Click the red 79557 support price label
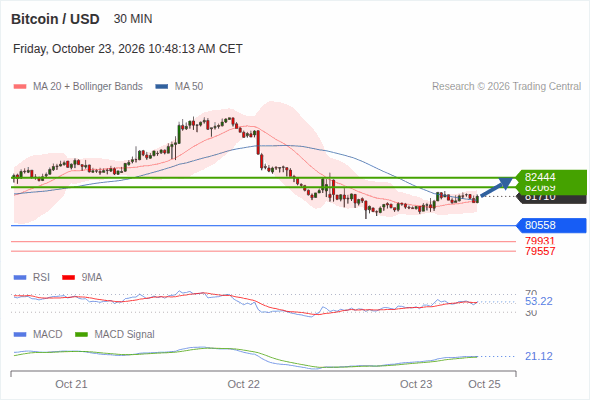Viewport: 590px width, 400px height. pyautogui.click(x=540, y=251)
